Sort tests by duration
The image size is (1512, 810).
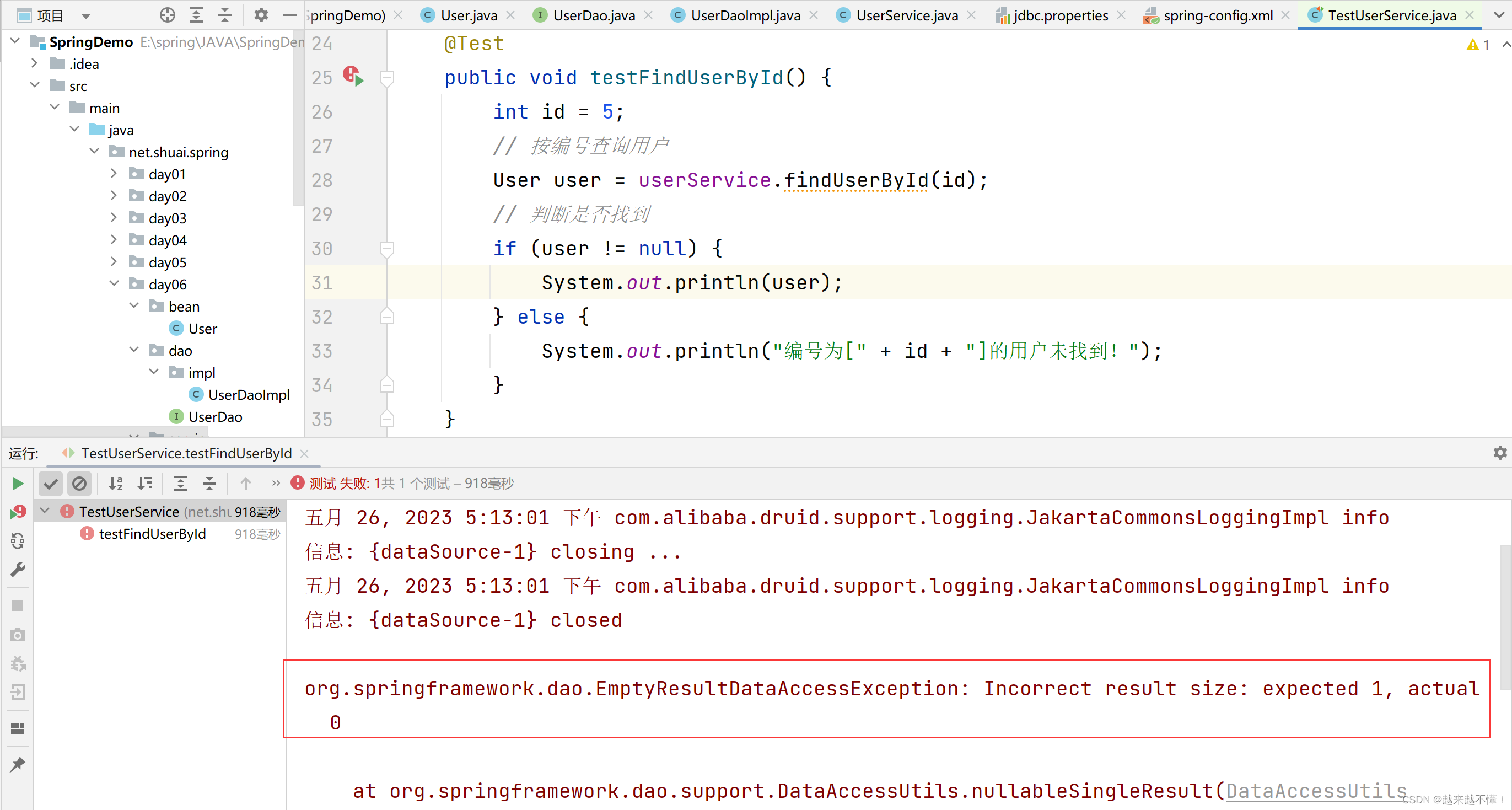(145, 484)
